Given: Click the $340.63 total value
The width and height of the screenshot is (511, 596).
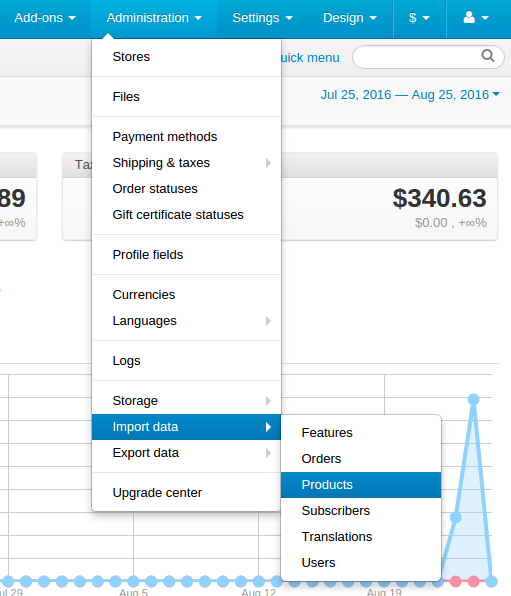Looking at the screenshot, I should 440,198.
